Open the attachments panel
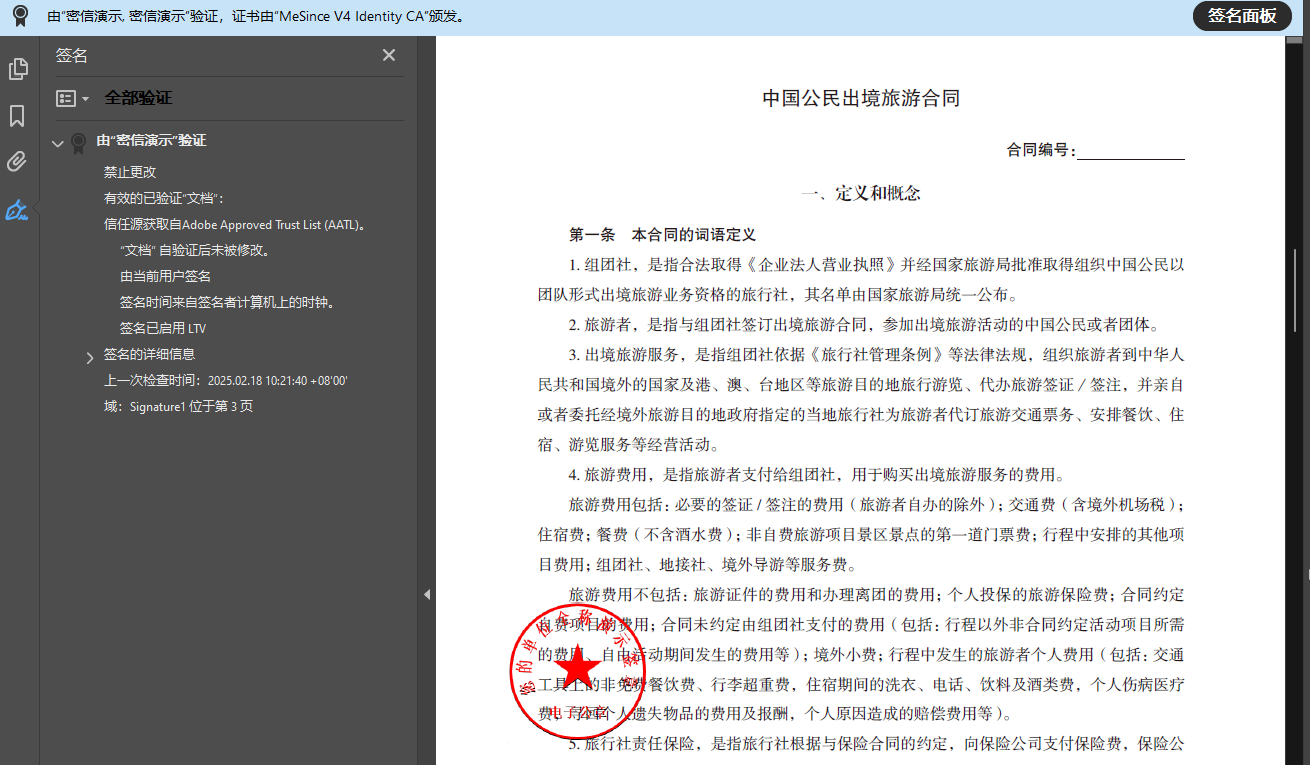1310x765 pixels. [x=18, y=162]
